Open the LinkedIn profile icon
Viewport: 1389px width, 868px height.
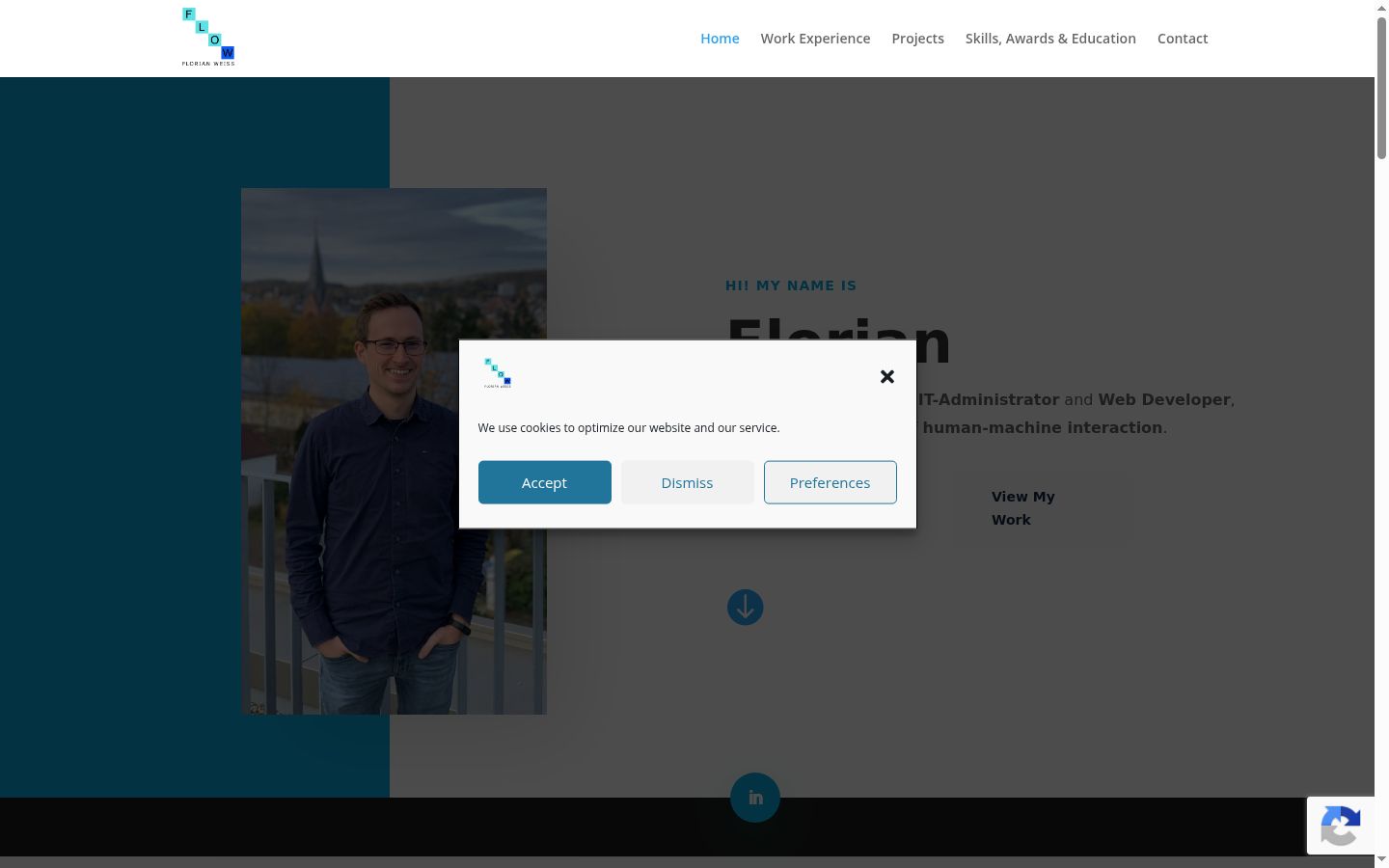[x=755, y=798]
